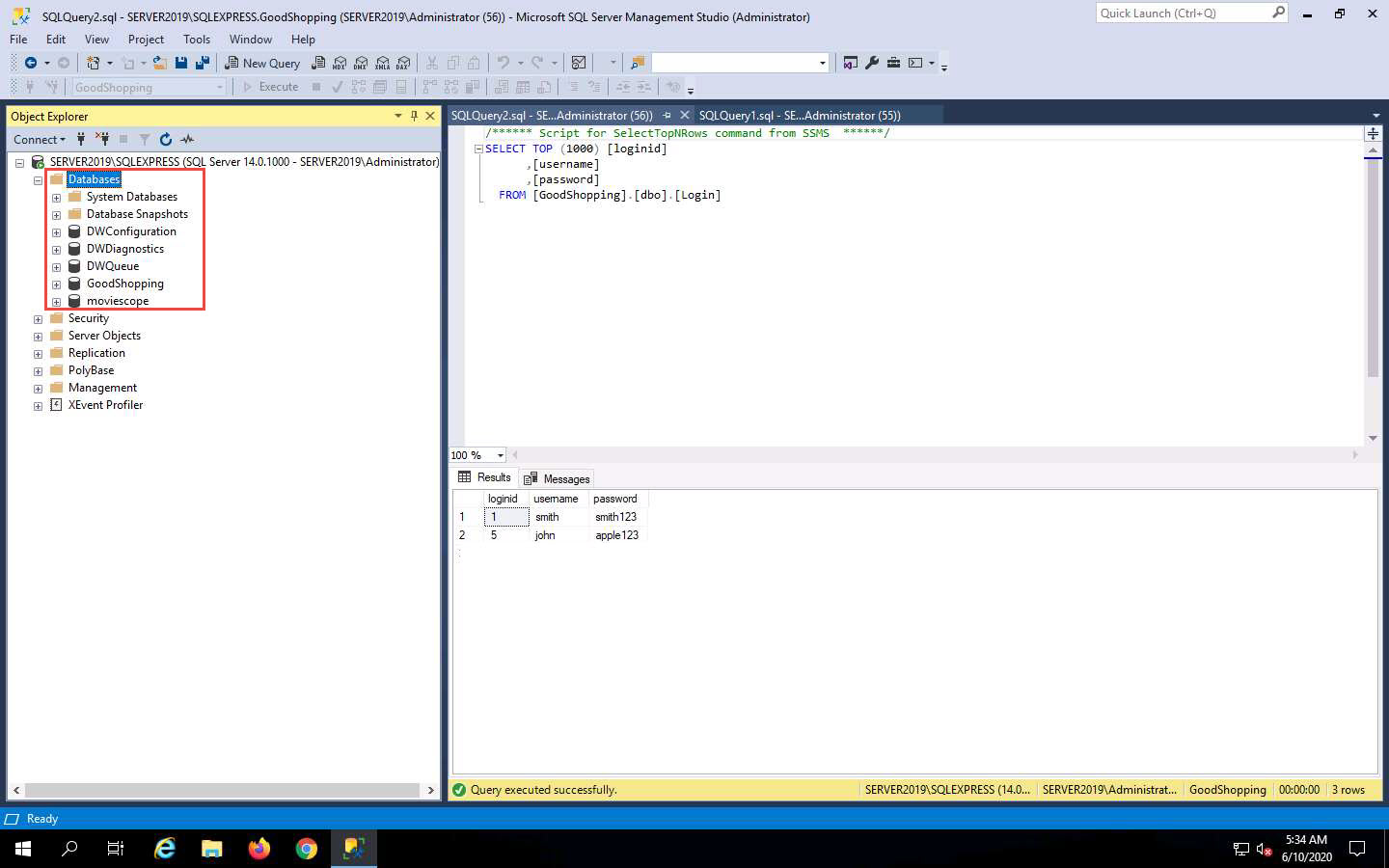Click the MDX query icon
The image size is (1389, 868).
(340, 63)
